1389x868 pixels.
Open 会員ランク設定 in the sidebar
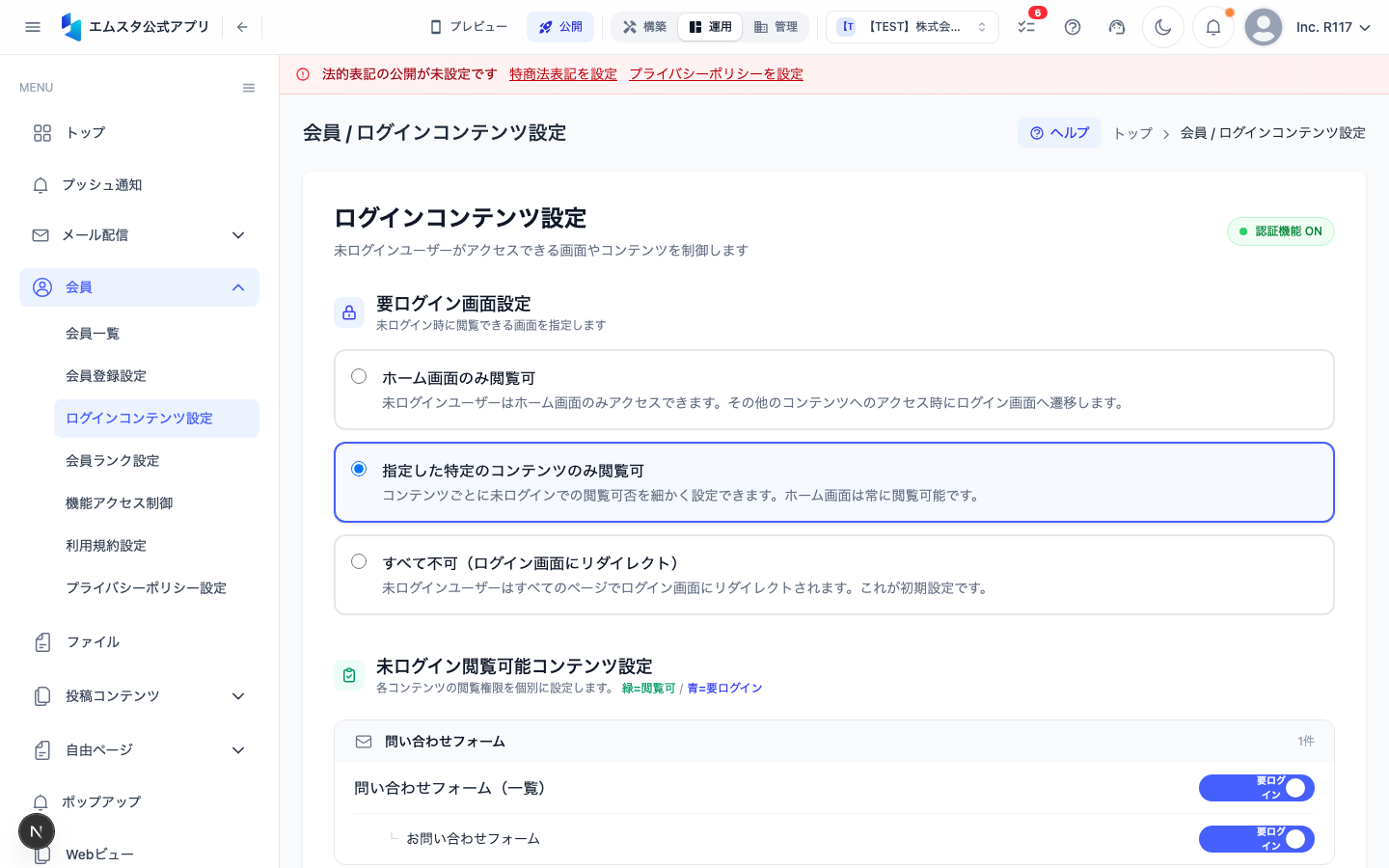pos(156,461)
